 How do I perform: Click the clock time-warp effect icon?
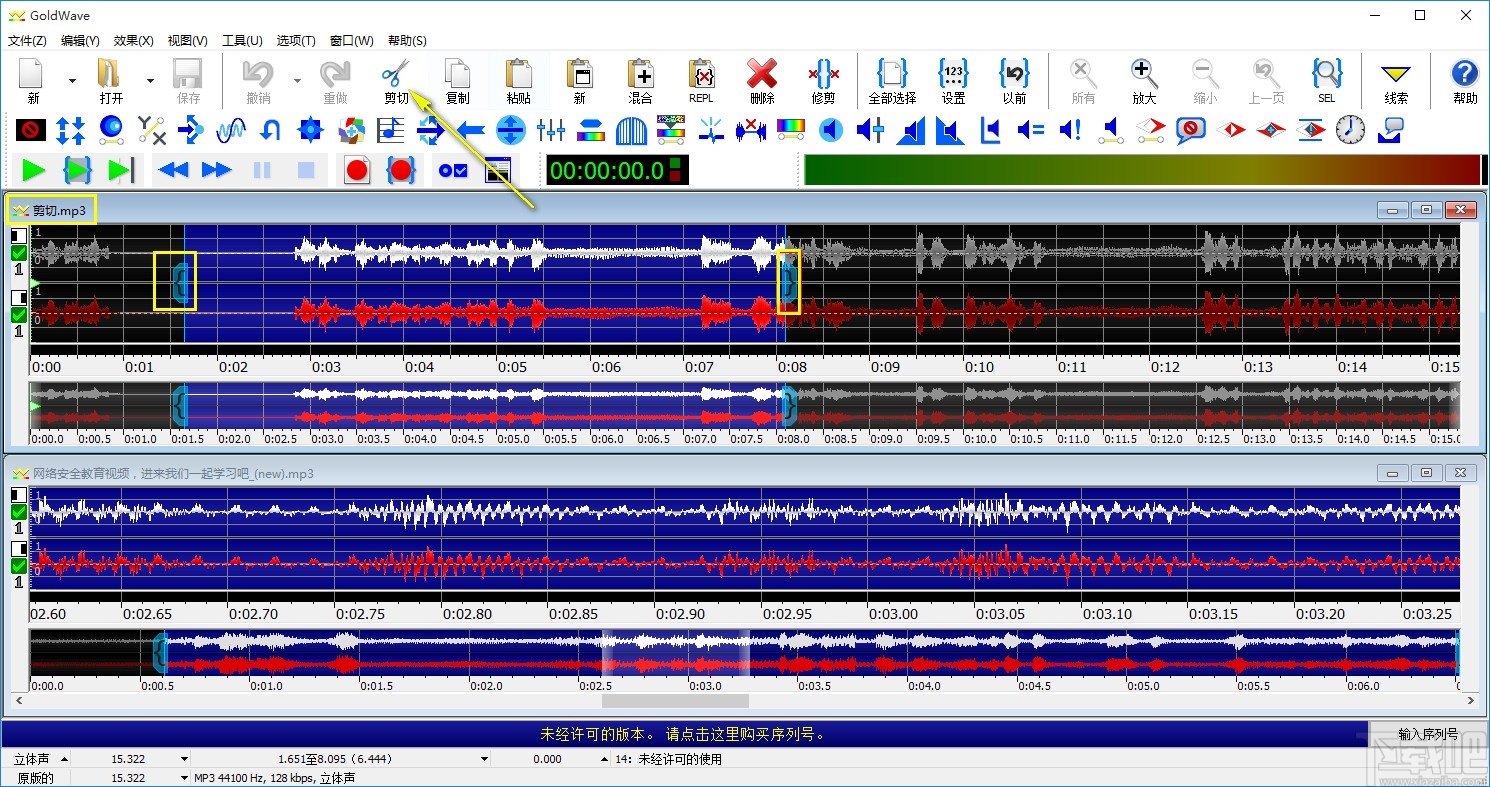(x=1350, y=130)
